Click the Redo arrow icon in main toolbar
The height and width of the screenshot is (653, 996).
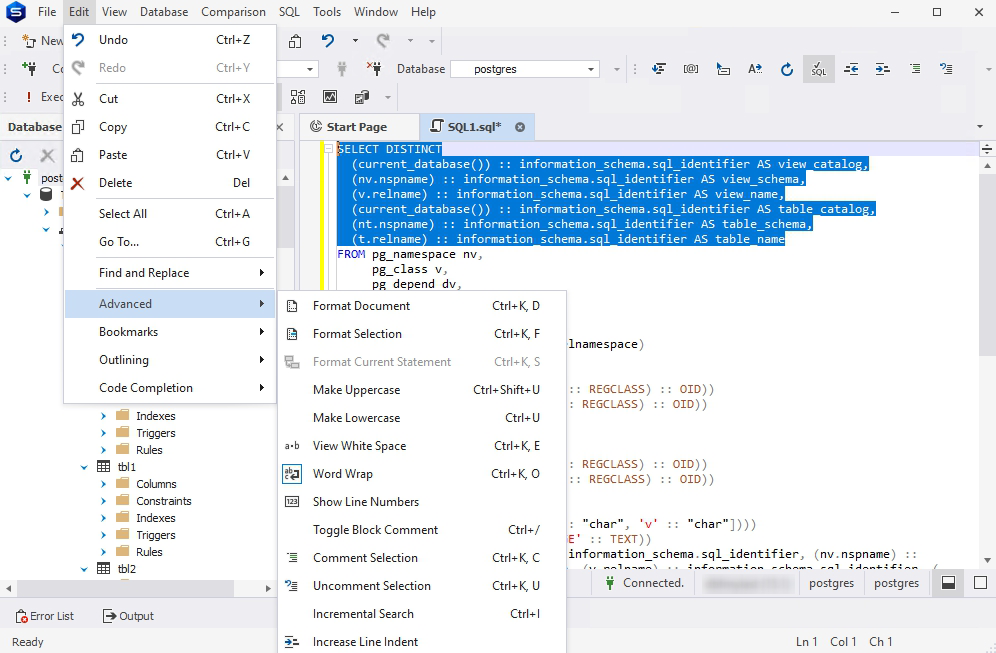click(x=383, y=41)
